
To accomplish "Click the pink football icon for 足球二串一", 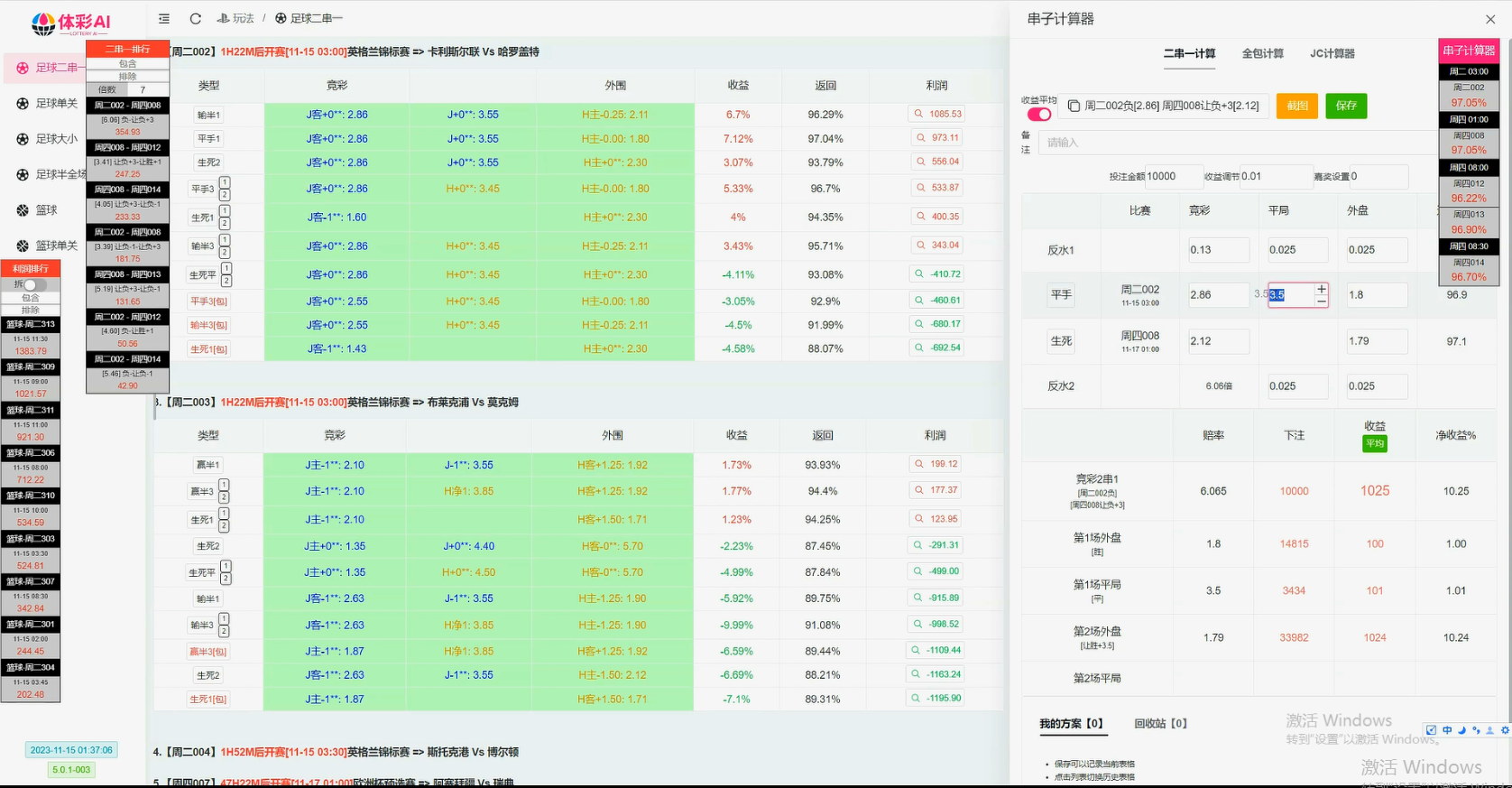I will (x=23, y=68).
